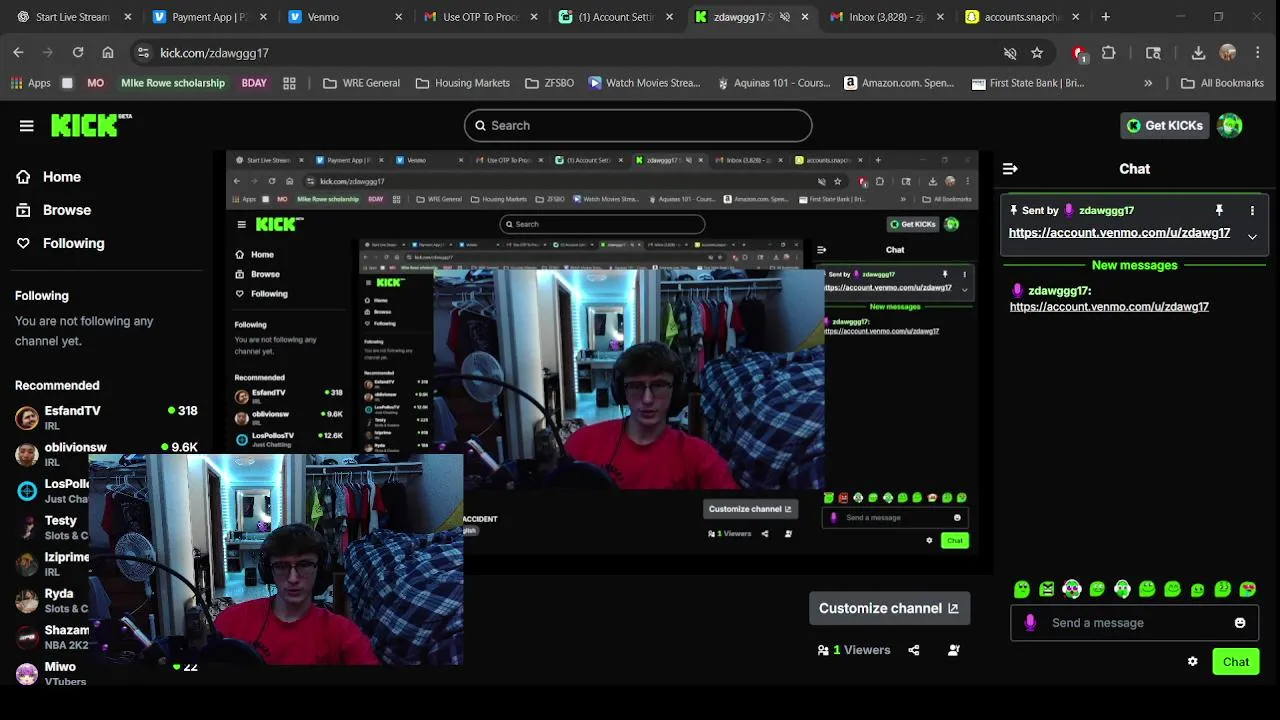This screenshot has width=1280, height=720.
Task: Click the Get KICKs button
Action: [x=1164, y=125]
